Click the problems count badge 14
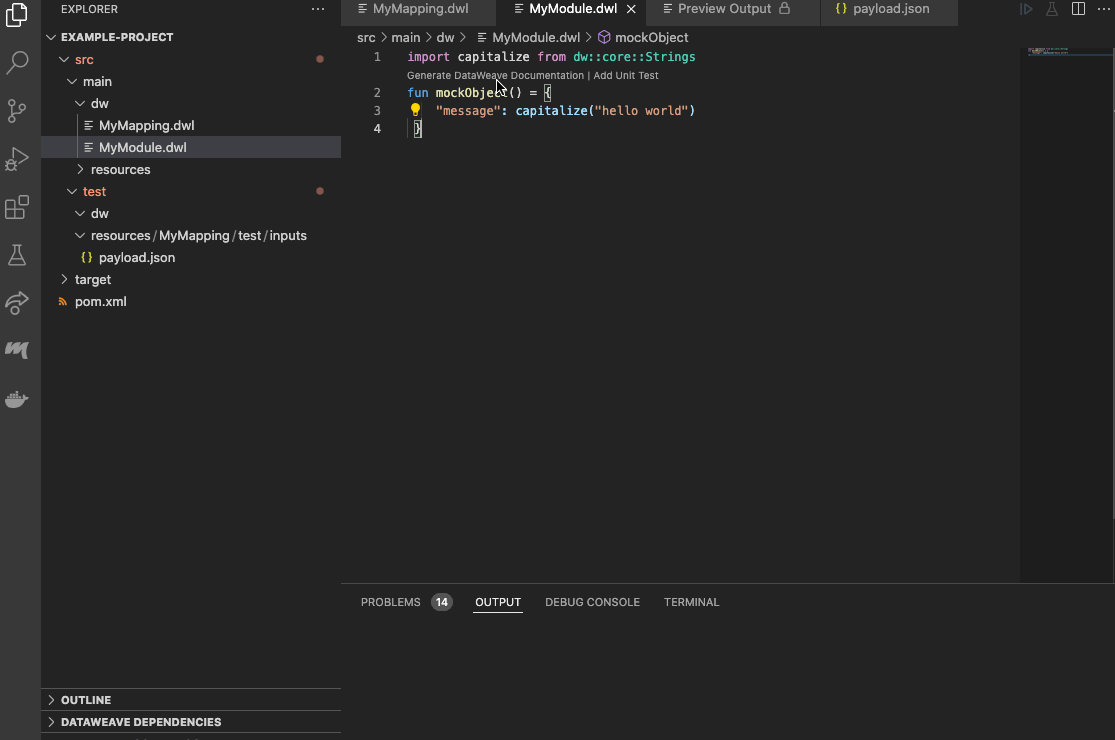The image size is (1115, 740). pyautogui.click(x=442, y=602)
